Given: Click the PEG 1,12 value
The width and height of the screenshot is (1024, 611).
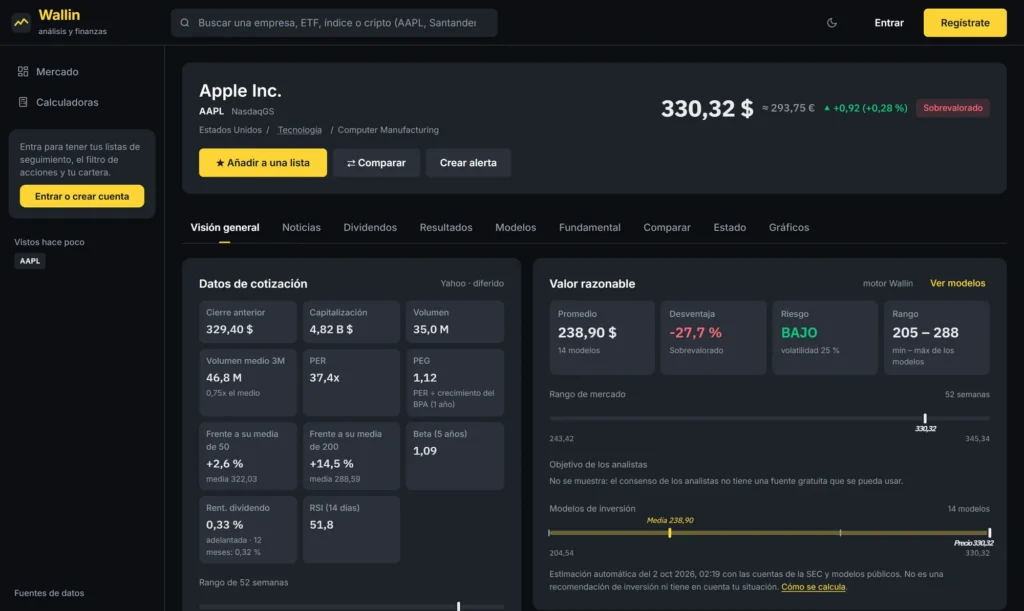Looking at the screenshot, I should tap(424, 378).
